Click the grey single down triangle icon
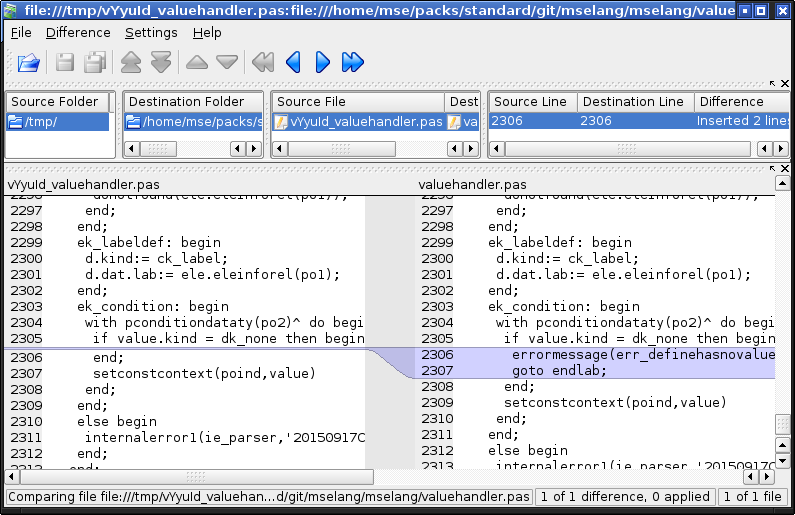This screenshot has width=795, height=515. (227, 63)
